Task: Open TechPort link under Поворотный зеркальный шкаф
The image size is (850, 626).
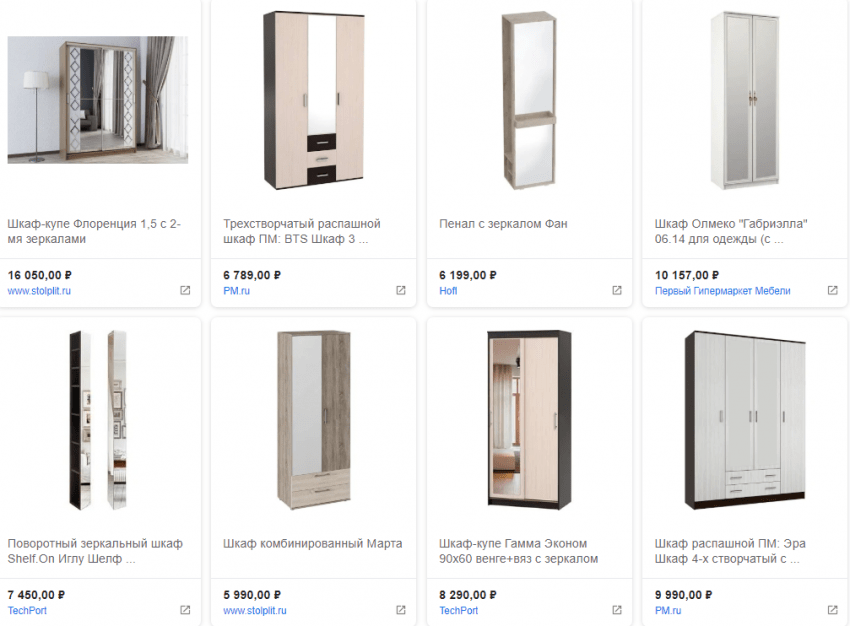Action: point(27,610)
